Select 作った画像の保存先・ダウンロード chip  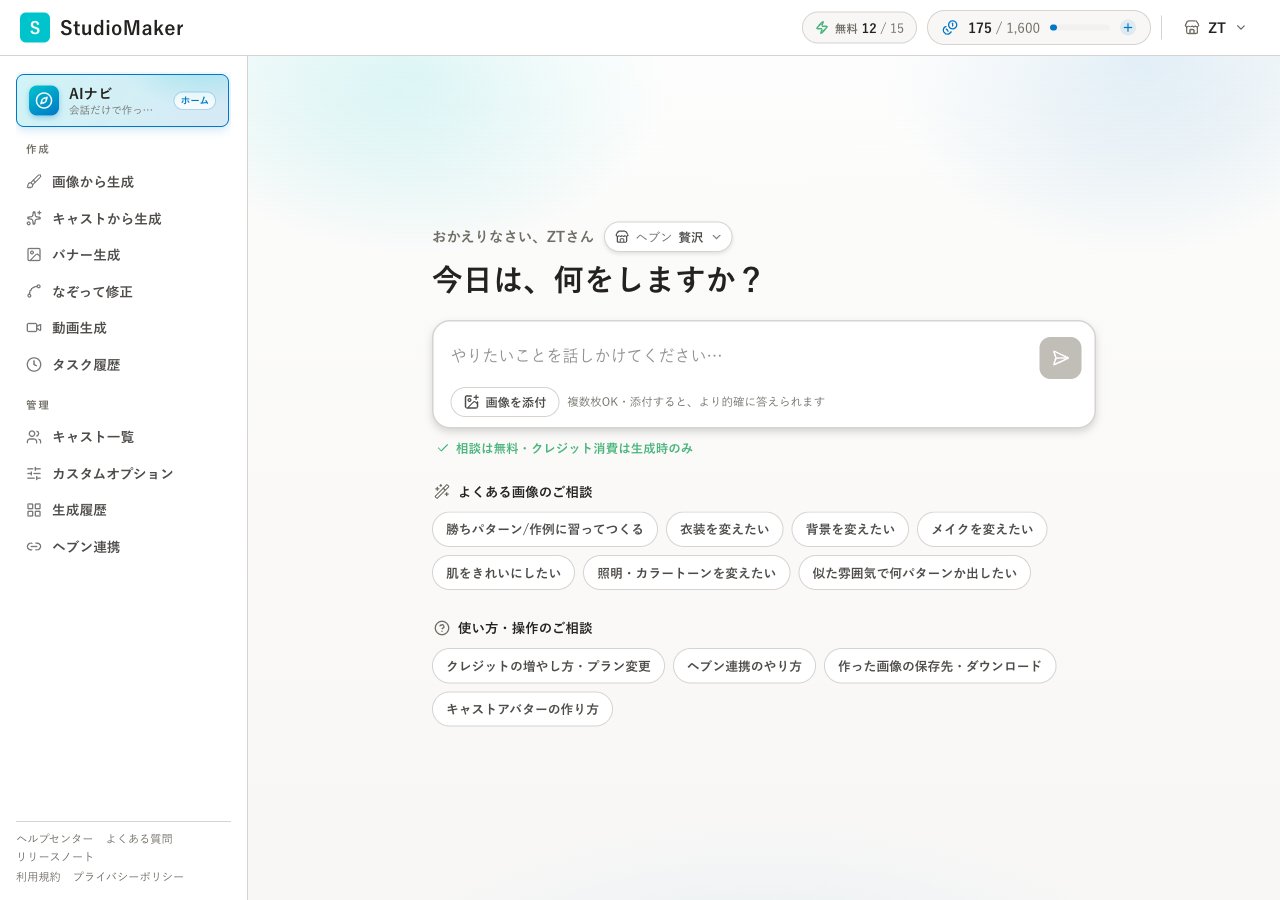tap(940, 666)
